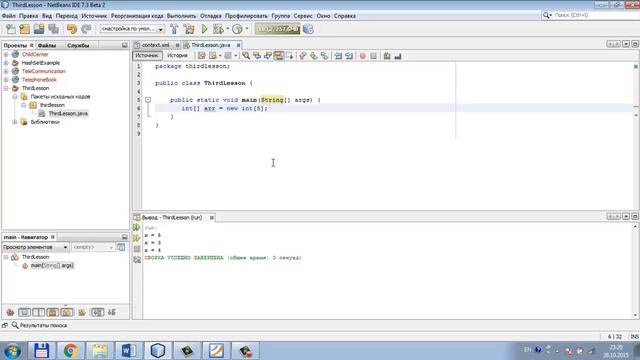Click the New File toolbar icon
The image size is (640, 360).
point(11,29)
